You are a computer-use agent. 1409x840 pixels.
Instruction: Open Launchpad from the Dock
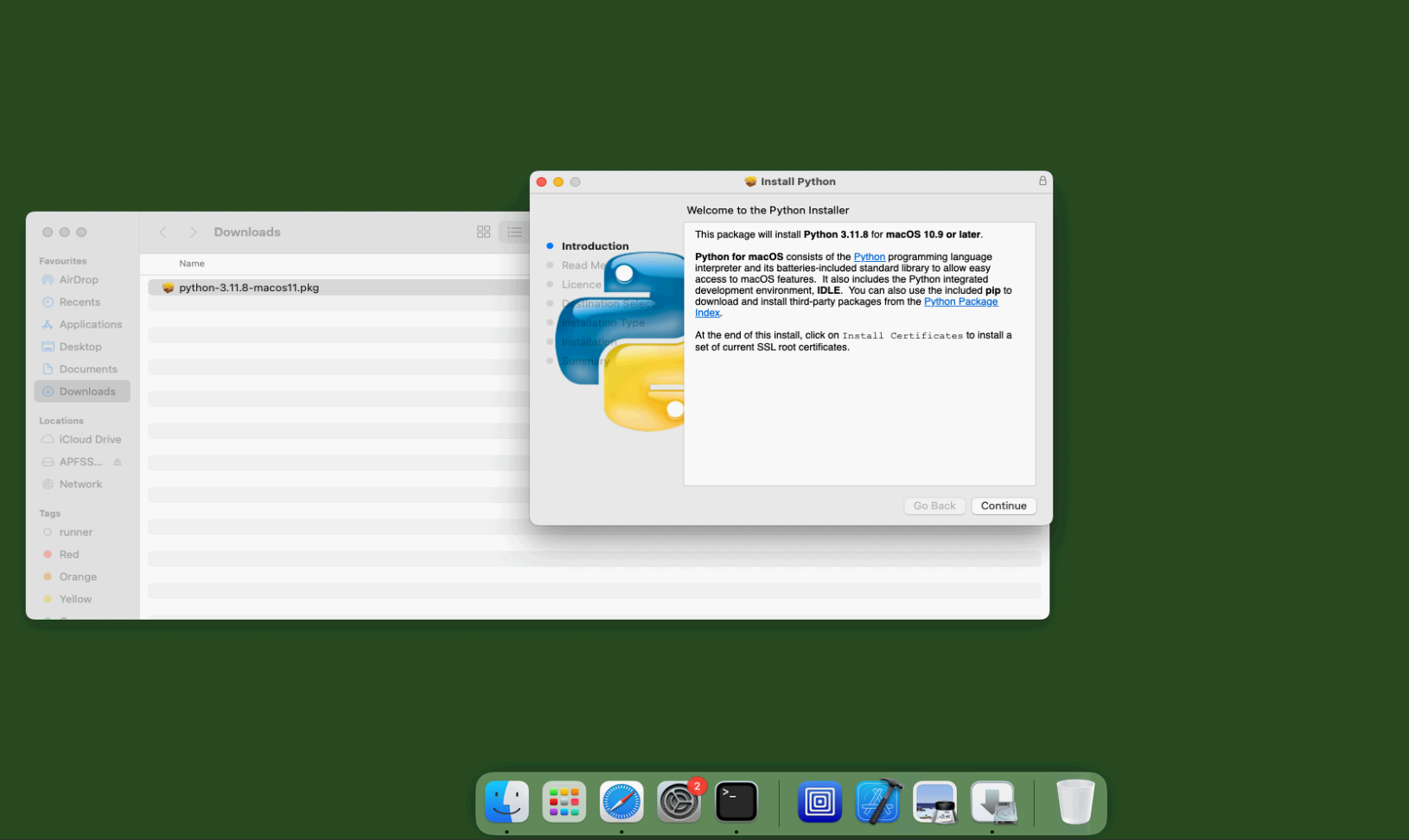pyautogui.click(x=564, y=801)
